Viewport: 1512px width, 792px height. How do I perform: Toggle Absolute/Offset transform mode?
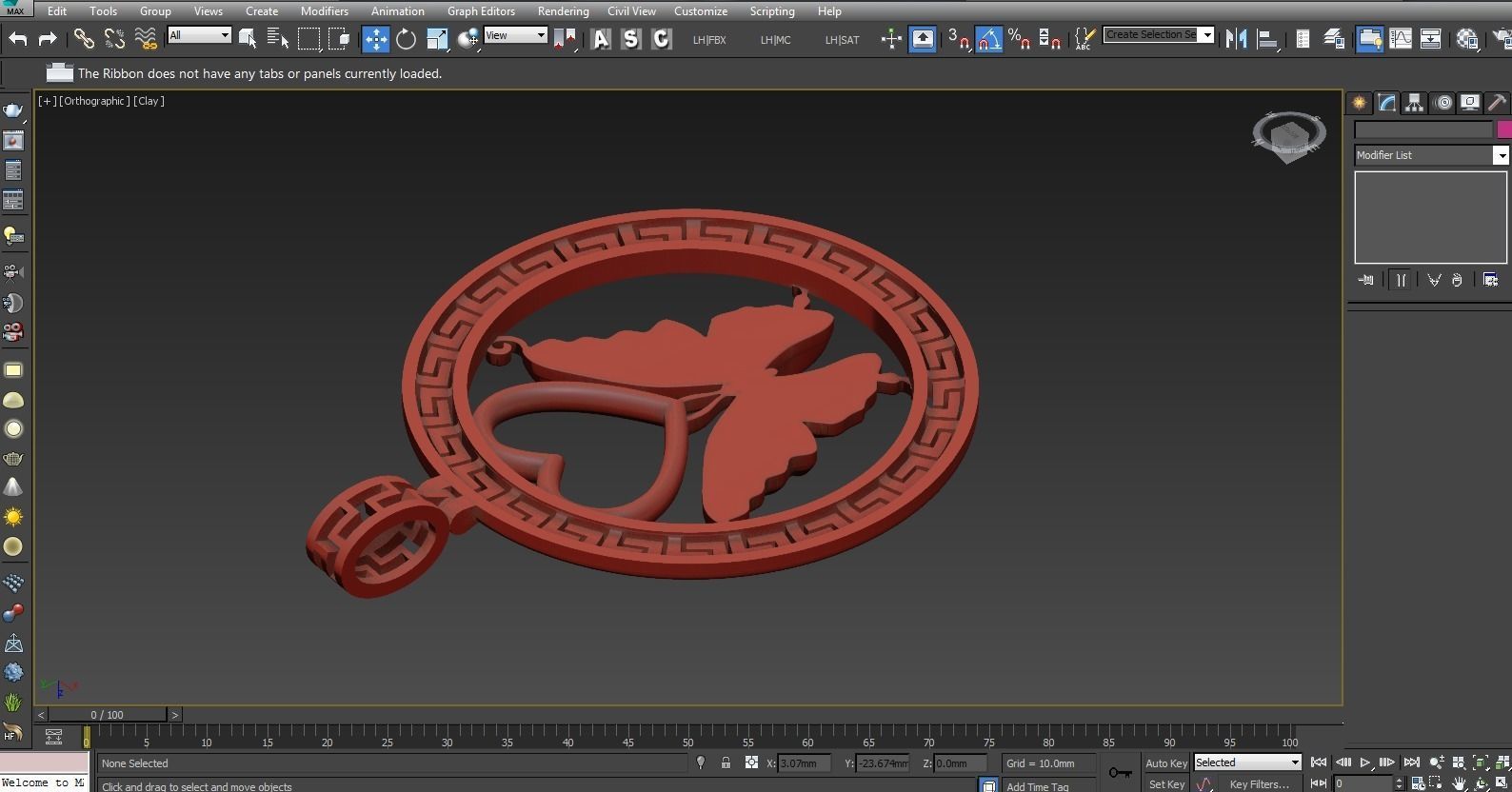point(751,762)
